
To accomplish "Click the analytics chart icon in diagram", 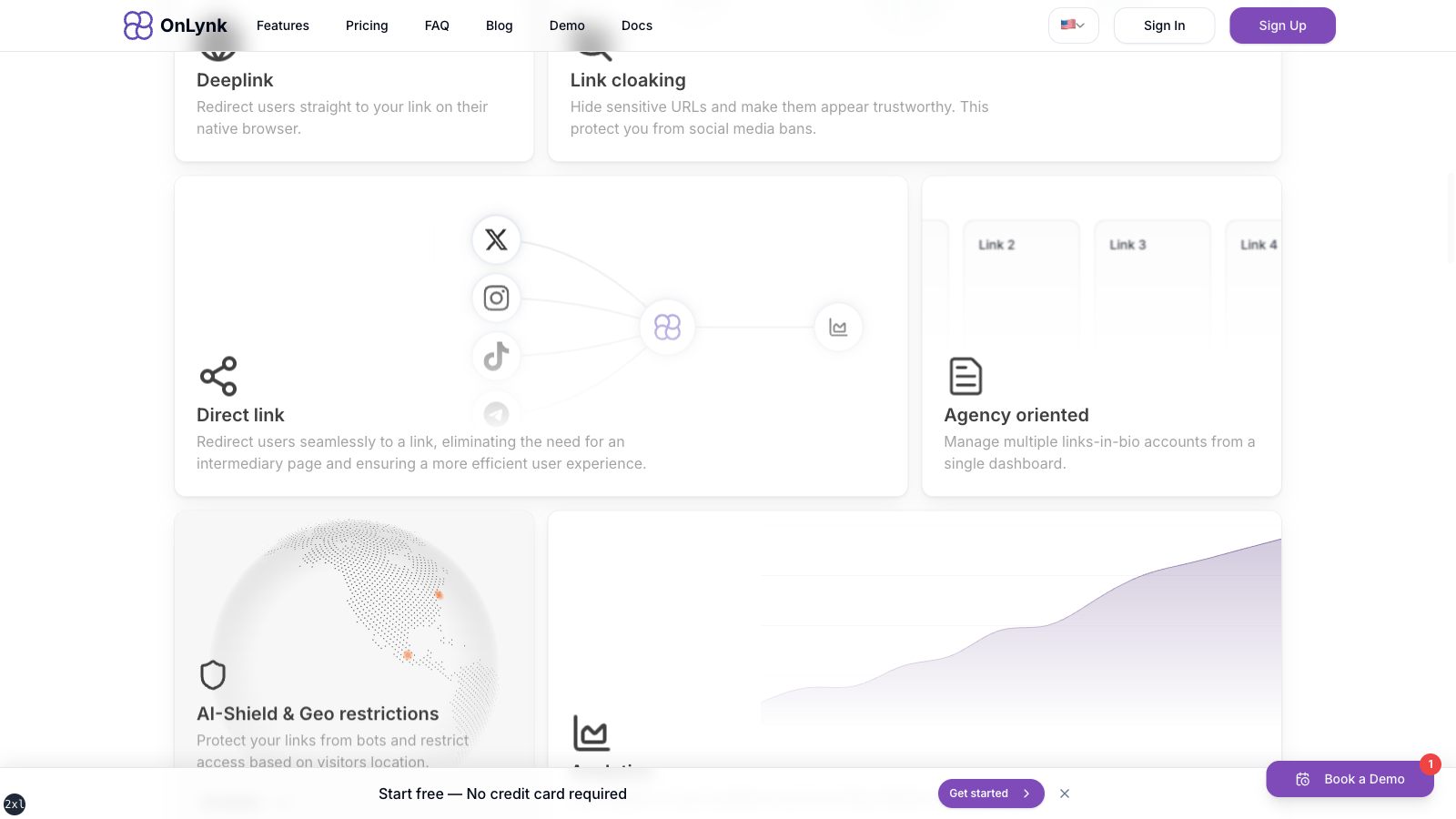I will click(x=838, y=328).
